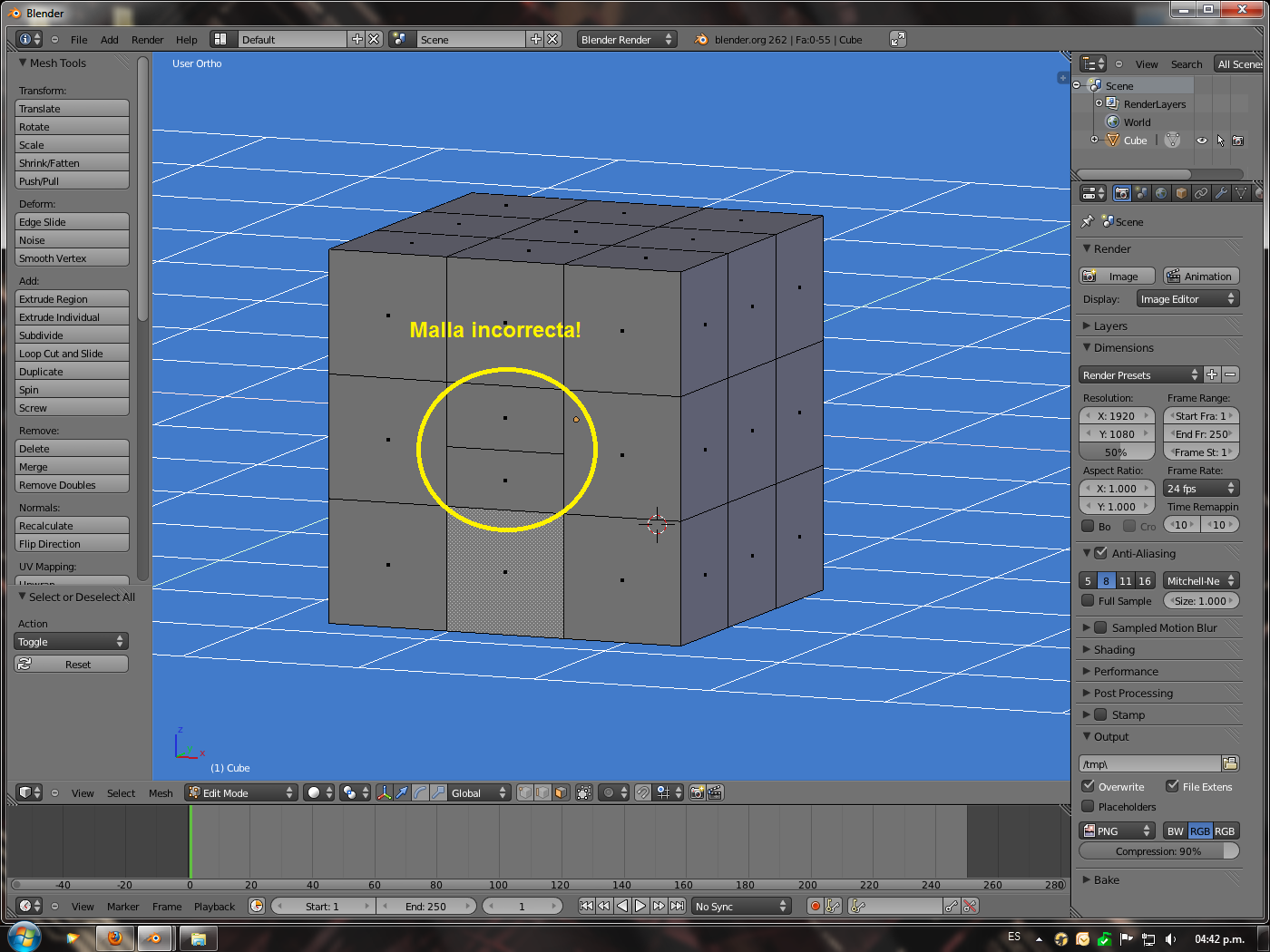The image size is (1270, 952).
Task: Open the Mesh menu in viewport header
Action: (161, 793)
